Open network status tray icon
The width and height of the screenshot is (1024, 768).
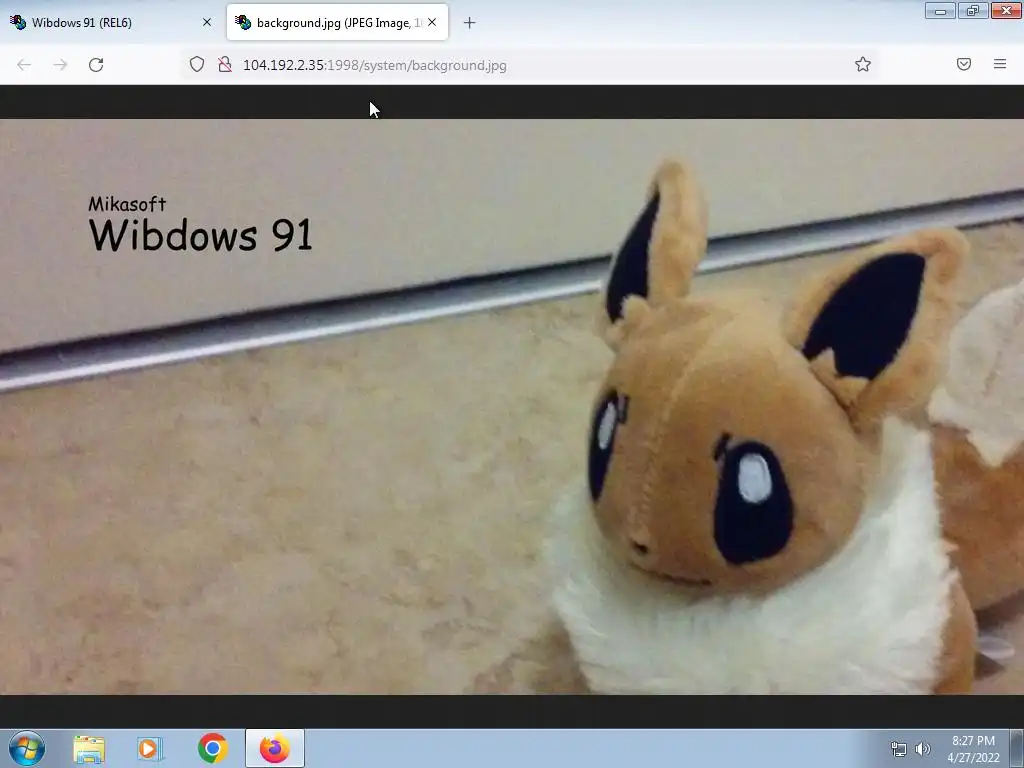point(899,749)
